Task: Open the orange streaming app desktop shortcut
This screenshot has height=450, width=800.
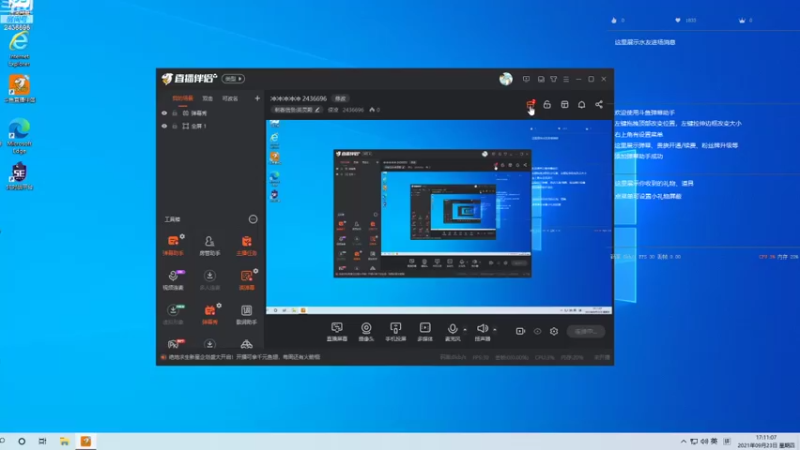Action: [19, 88]
